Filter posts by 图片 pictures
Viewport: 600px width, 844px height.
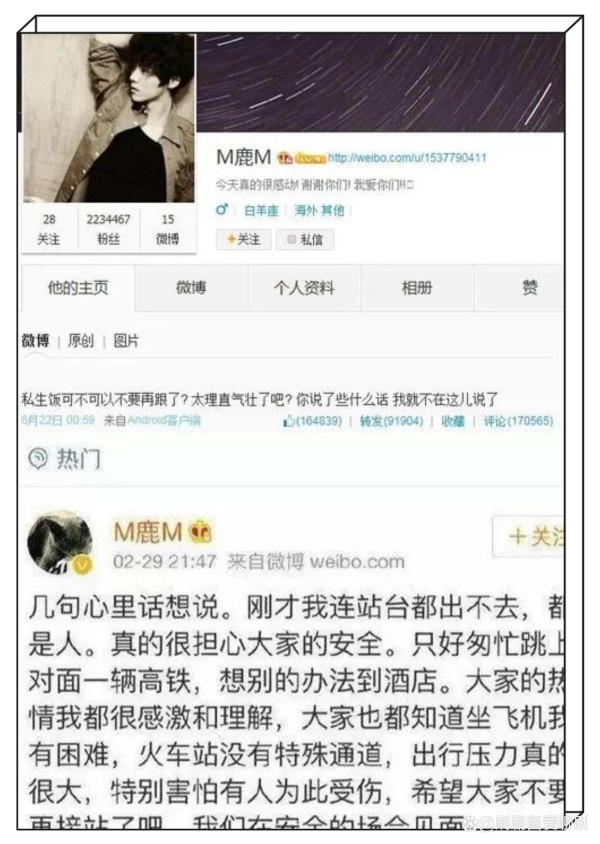[126, 341]
